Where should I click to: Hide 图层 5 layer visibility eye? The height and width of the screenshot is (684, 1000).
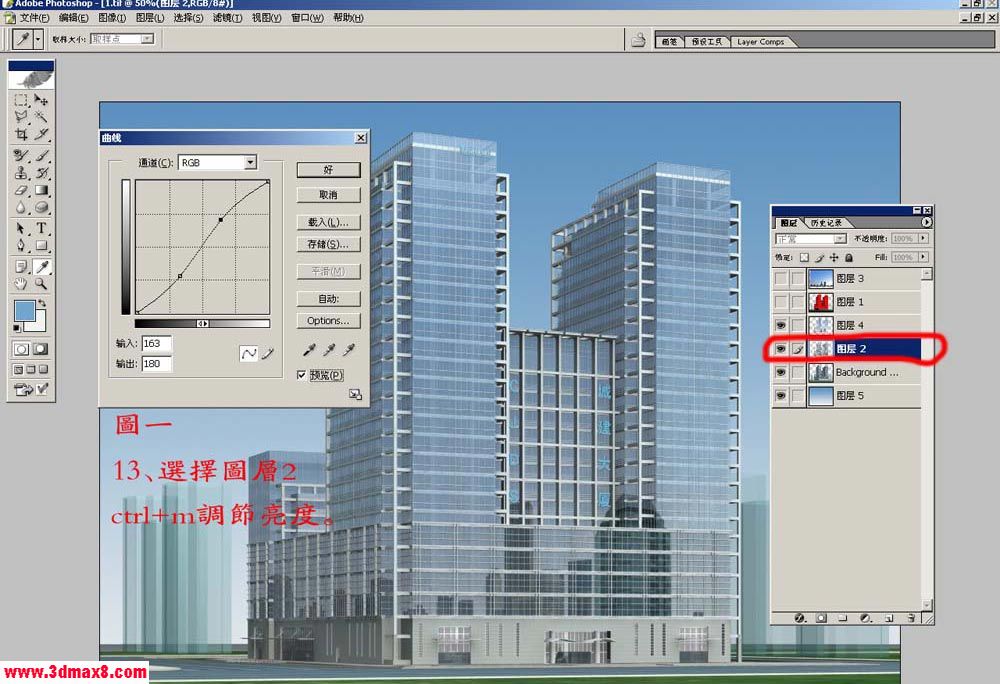781,396
